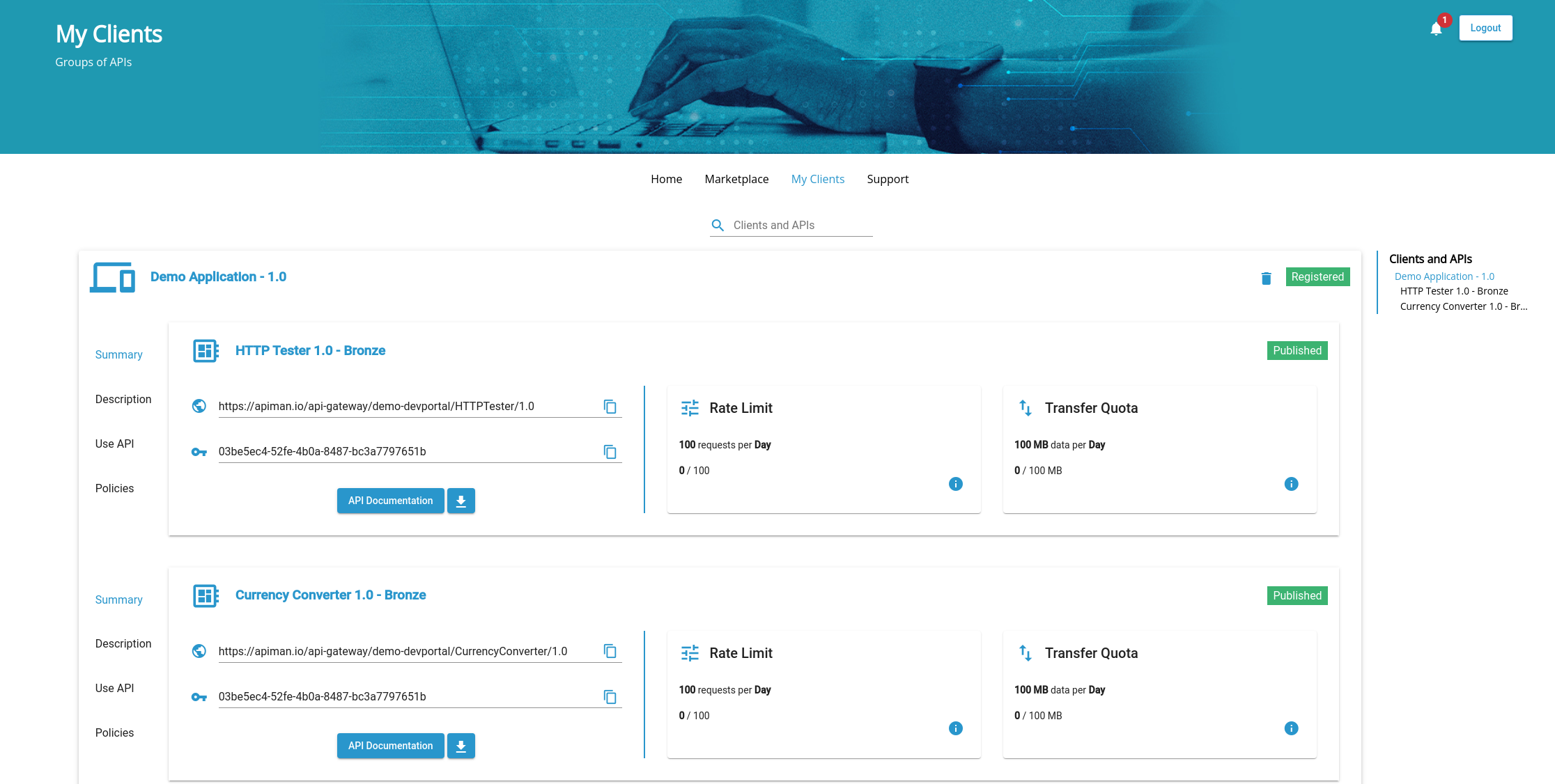Delete Demo Application with trash icon
Viewport: 1555px width, 784px height.
pyautogui.click(x=1266, y=279)
